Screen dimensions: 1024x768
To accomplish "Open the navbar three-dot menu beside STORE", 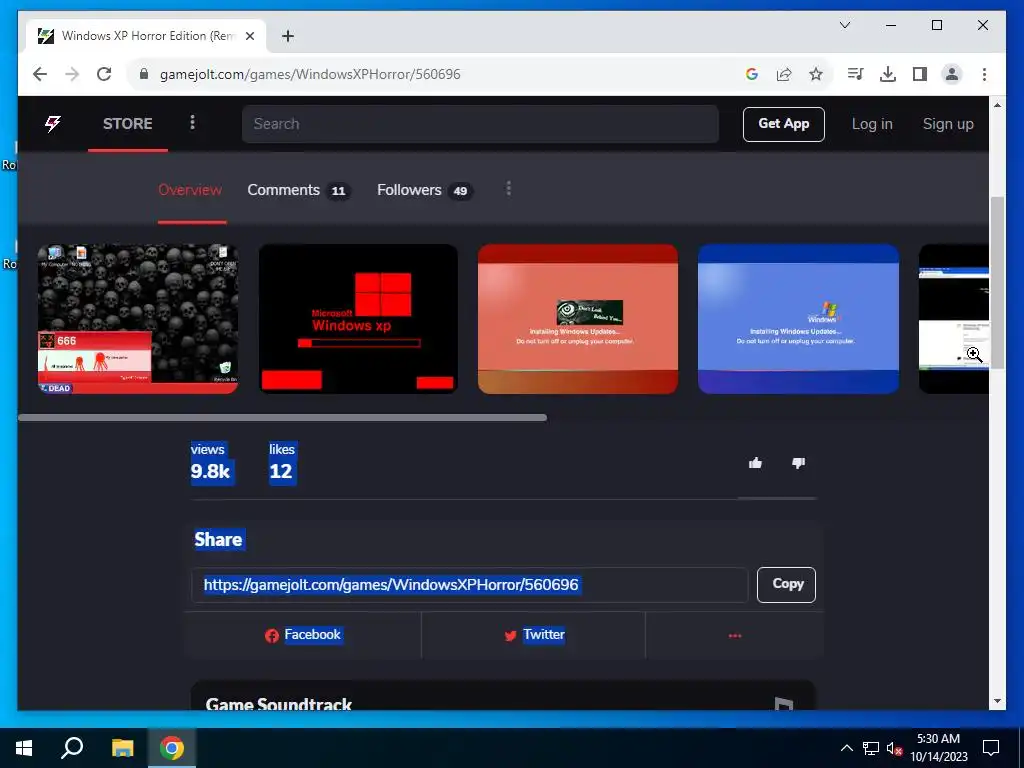I will click(x=192, y=123).
